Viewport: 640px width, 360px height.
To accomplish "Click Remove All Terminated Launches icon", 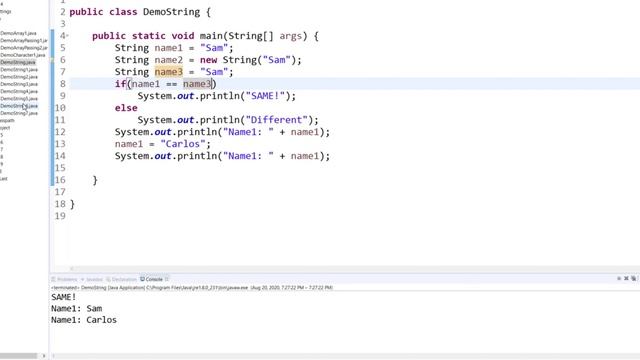I will click(634, 278).
